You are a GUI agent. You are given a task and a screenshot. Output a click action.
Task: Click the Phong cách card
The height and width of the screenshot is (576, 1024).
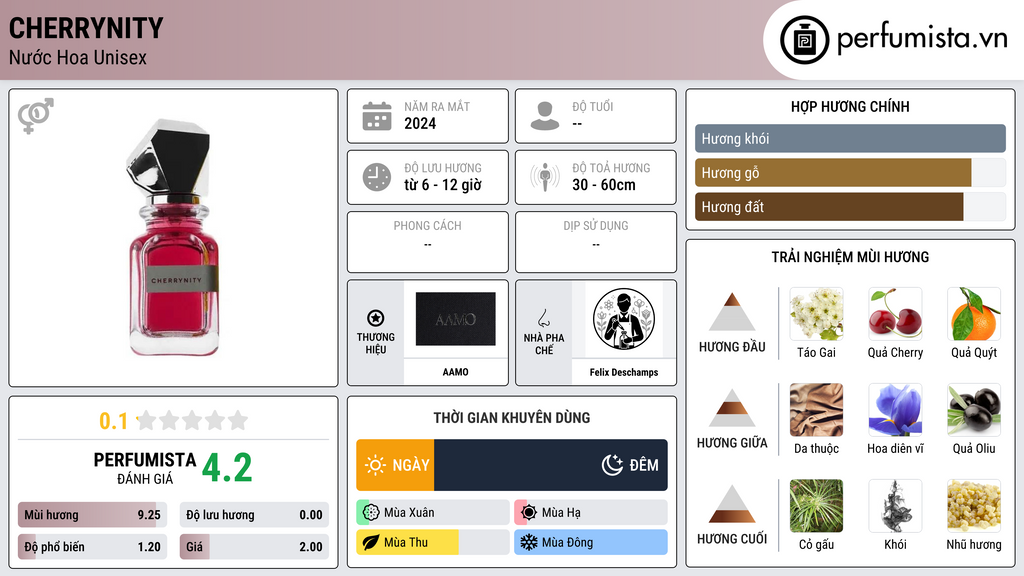coord(428,242)
